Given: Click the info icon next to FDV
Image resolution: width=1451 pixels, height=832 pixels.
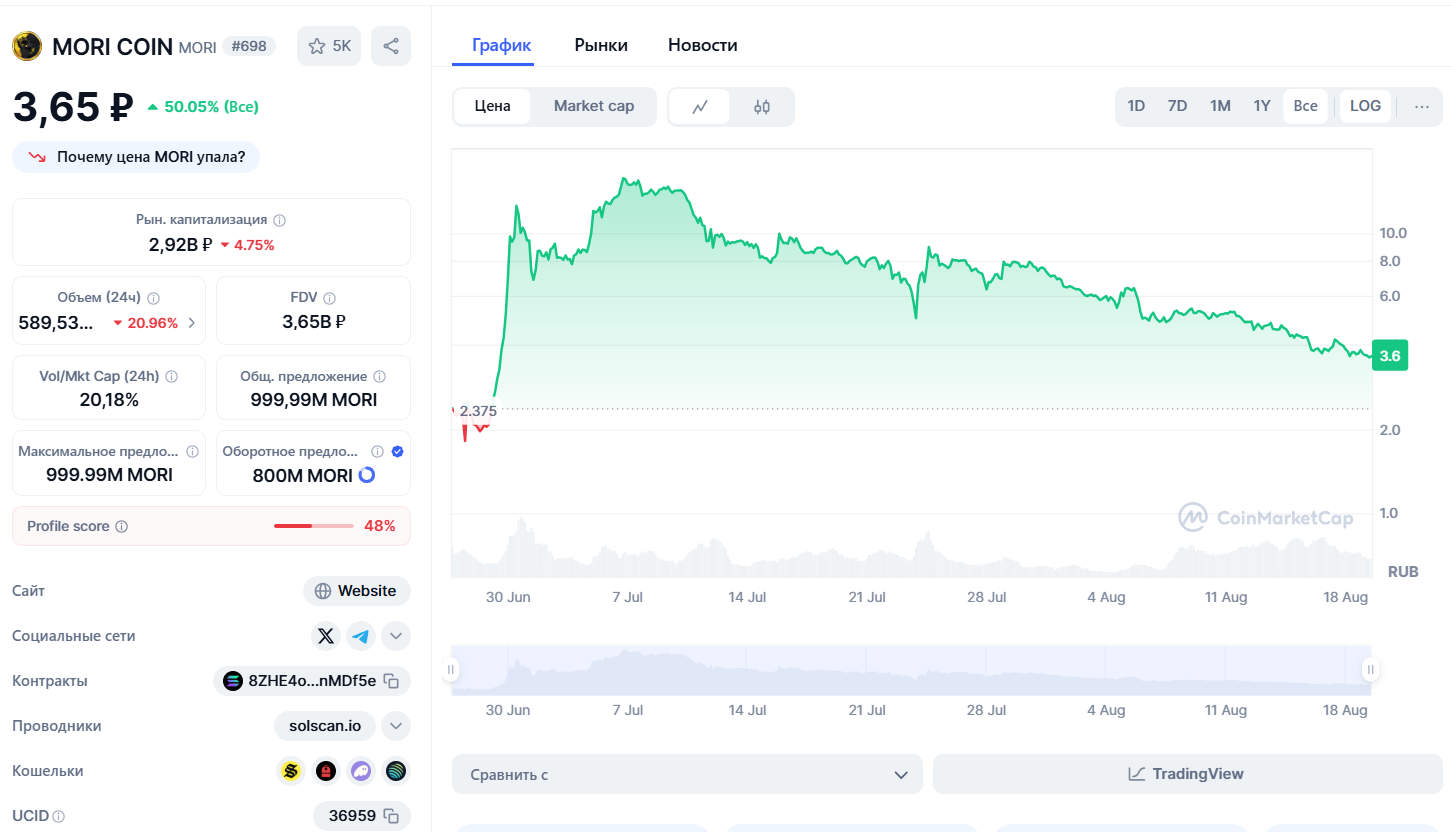Looking at the screenshot, I should click(x=330, y=298).
